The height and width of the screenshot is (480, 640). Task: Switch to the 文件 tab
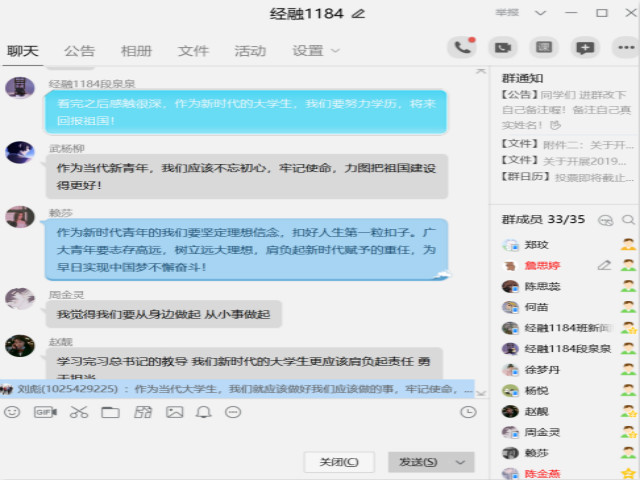pos(193,51)
